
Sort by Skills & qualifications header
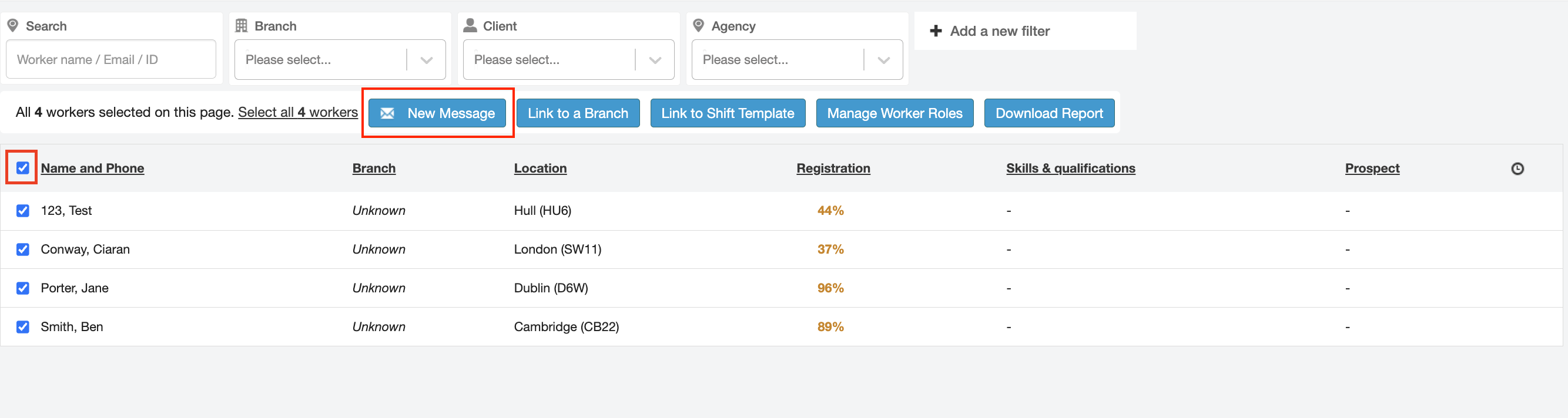point(1070,168)
